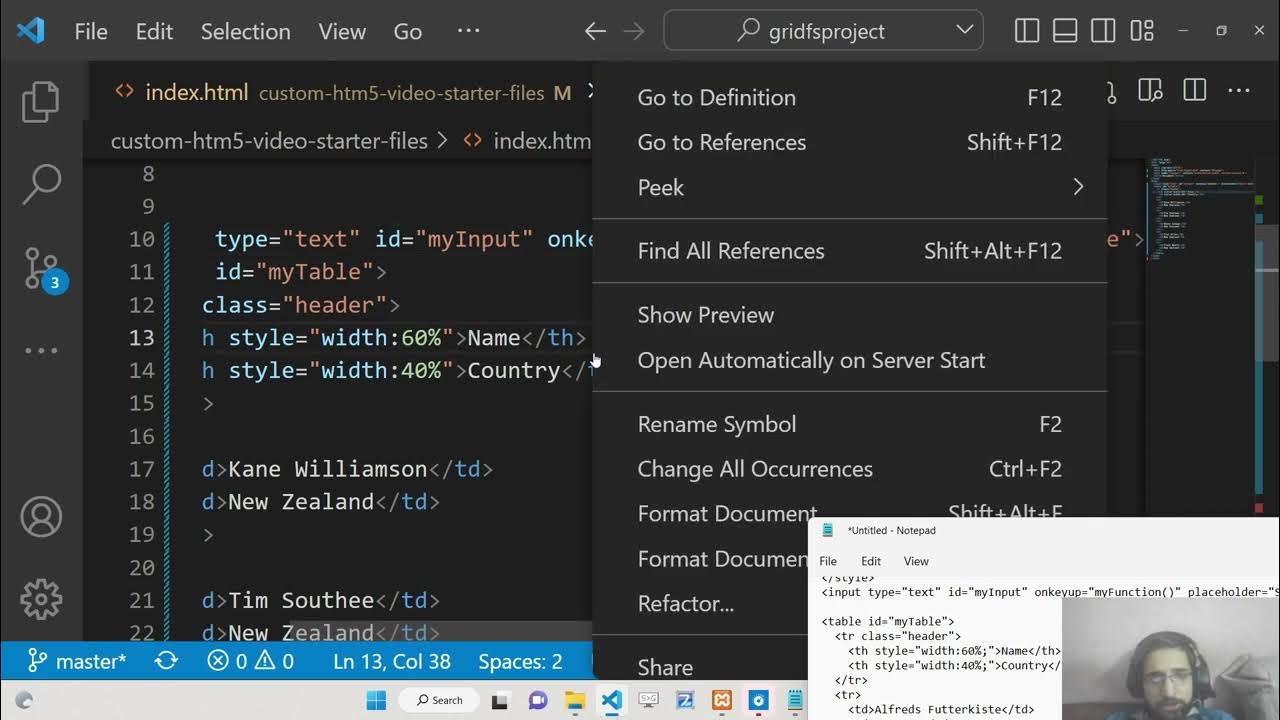Expand the Peek submenu arrow
This screenshot has height=720, width=1280.
point(1077,187)
